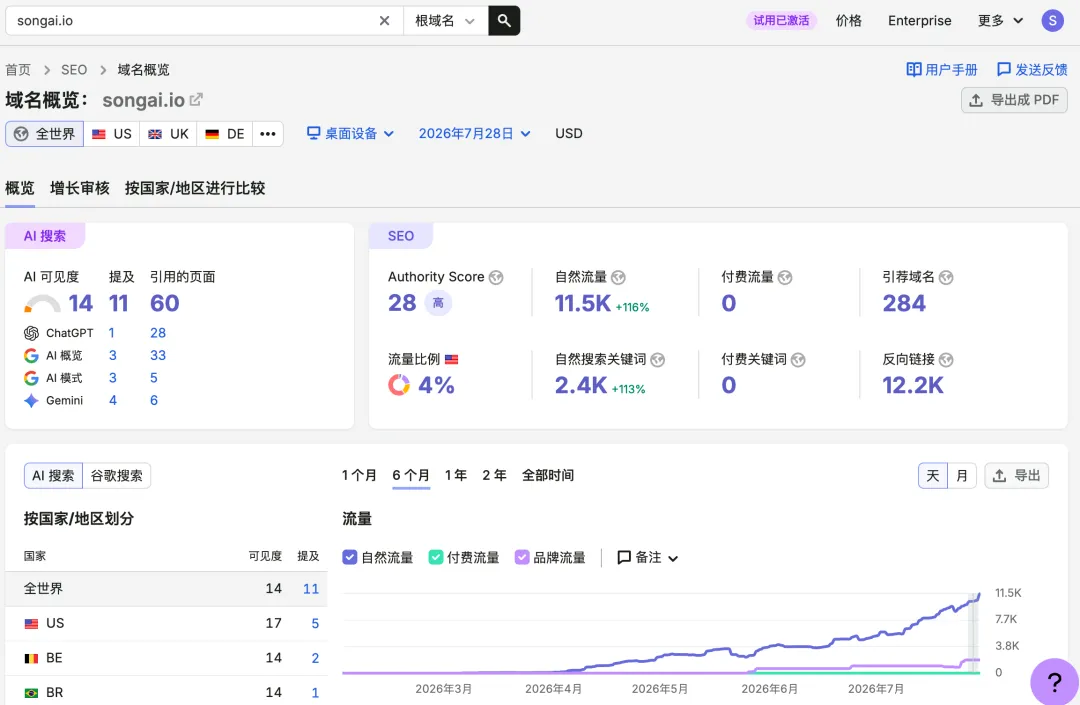1080x705 pixels.
Task: Click the AI 可见度 gauge icon
Action: pyautogui.click(x=42, y=304)
